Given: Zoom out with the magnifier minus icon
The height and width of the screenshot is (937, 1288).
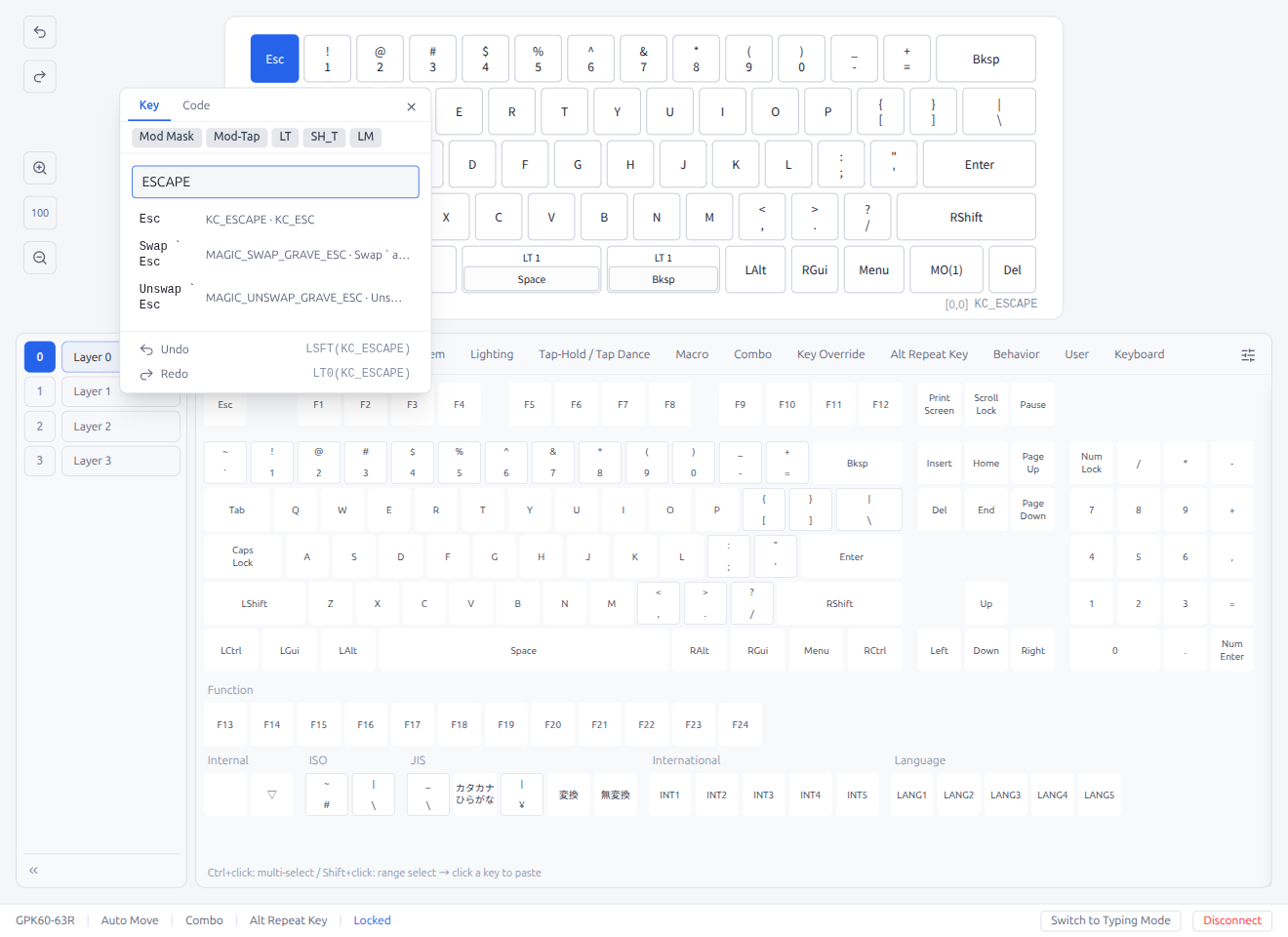Looking at the screenshot, I should coord(40,258).
